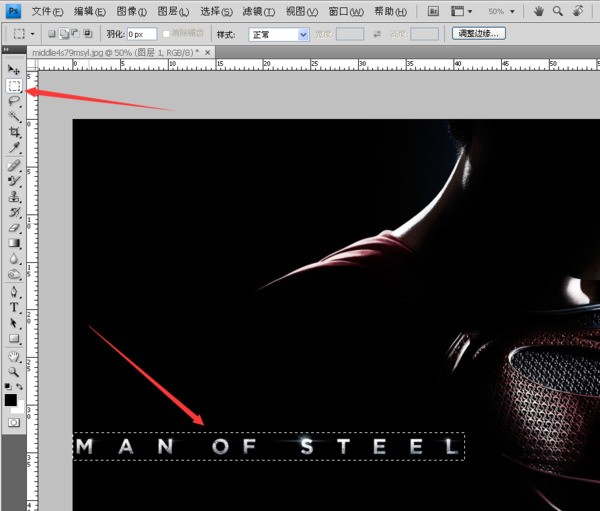Select the Gradient tool
The width and height of the screenshot is (600, 511).
coord(14,243)
